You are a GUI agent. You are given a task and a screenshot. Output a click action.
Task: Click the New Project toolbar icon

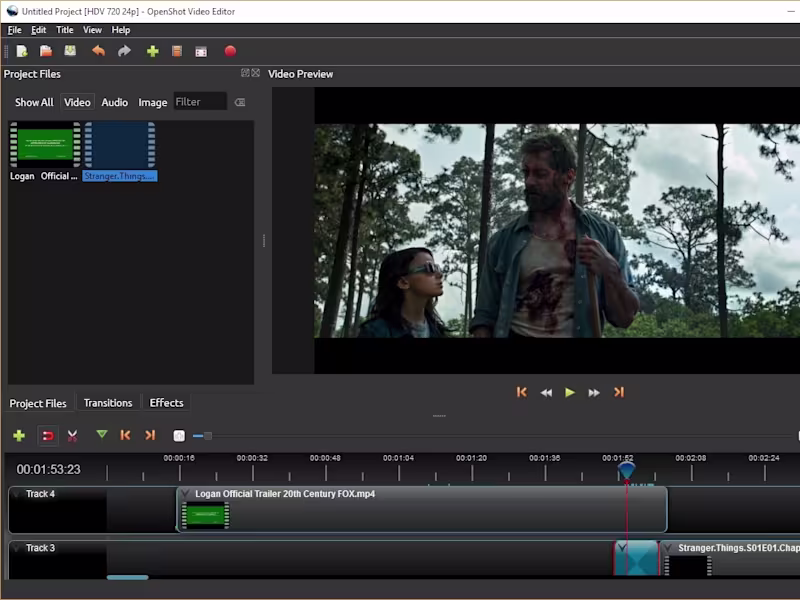pyautogui.click(x=22, y=51)
